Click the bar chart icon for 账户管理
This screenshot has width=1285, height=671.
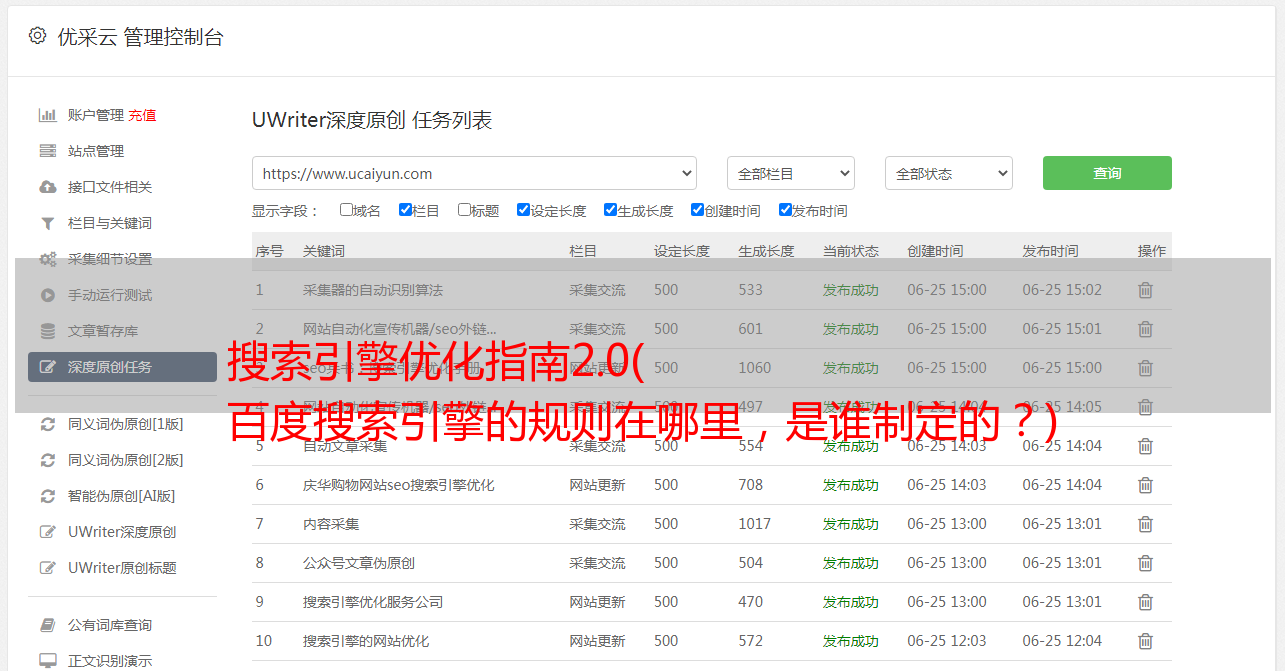pyautogui.click(x=47, y=115)
